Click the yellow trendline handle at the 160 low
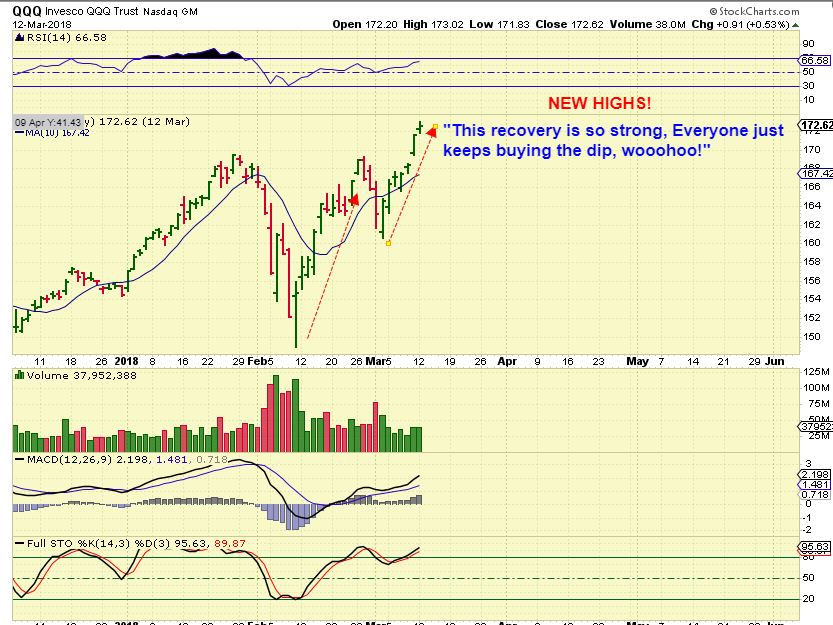The width and height of the screenshot is (833, 625). click(x=388, y=243)
